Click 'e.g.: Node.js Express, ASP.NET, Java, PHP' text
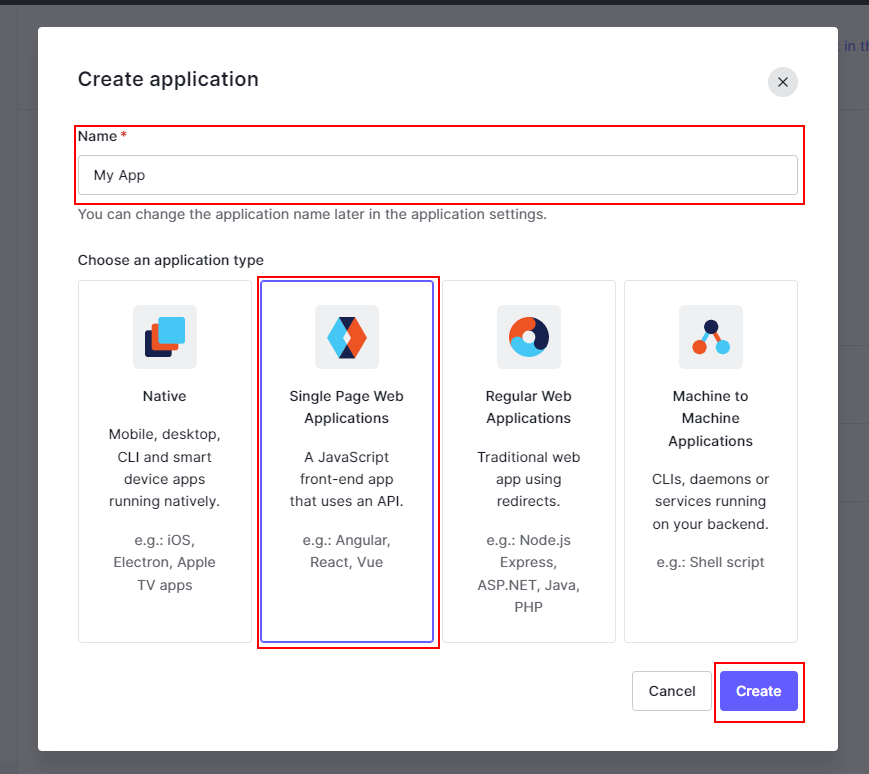869x774 pixels. tap(529, 573)
